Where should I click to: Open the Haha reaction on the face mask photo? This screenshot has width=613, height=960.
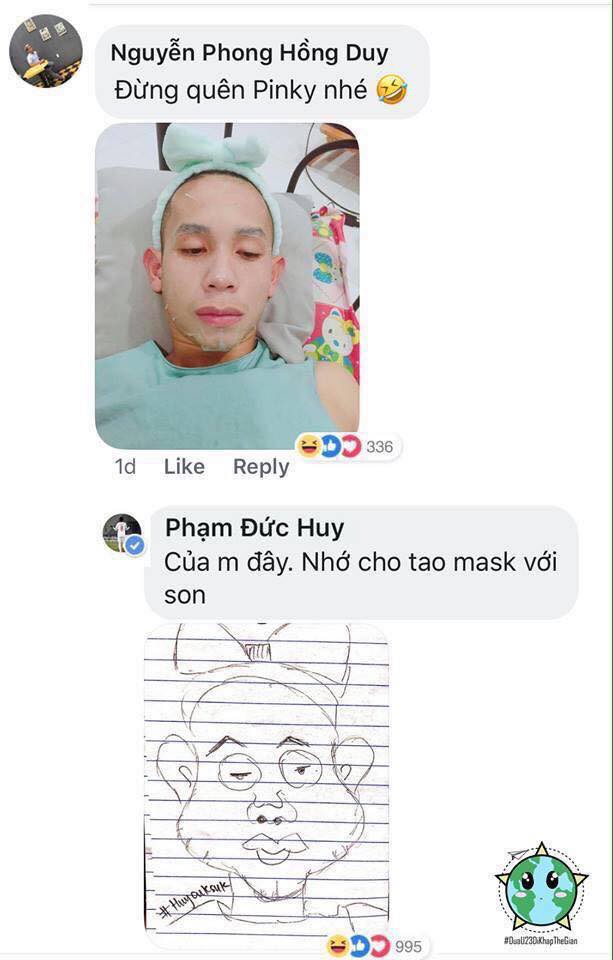pyautogui.click(x=308, y=446)
